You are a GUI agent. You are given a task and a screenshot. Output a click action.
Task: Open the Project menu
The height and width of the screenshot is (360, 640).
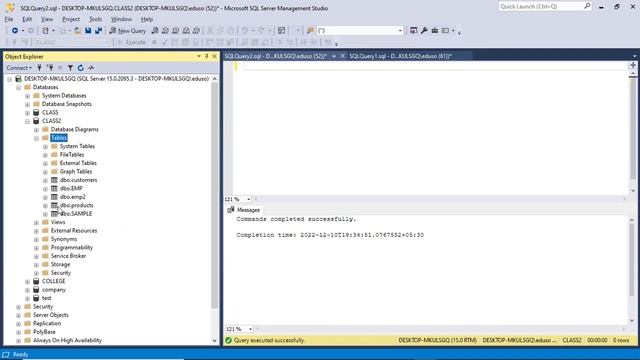(x=71, y=19)
